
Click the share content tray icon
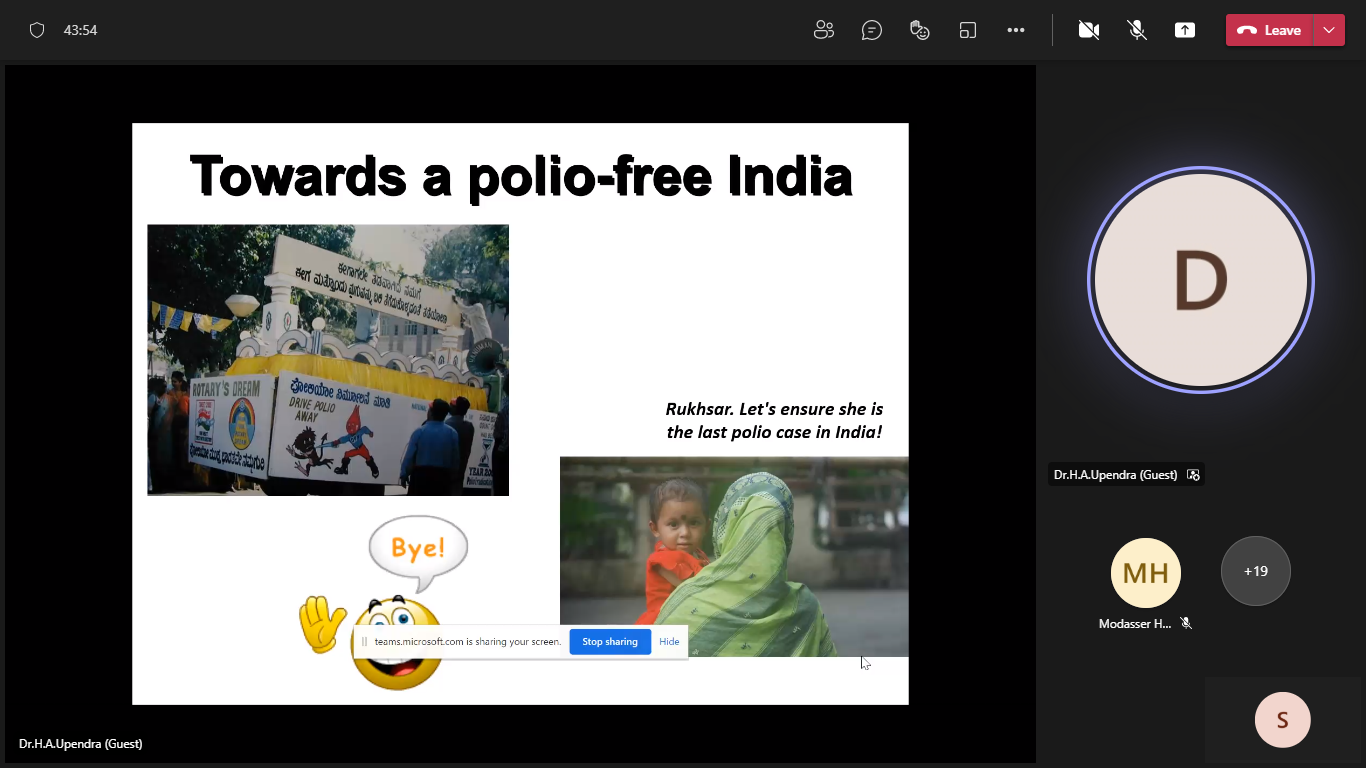click(1185, 30)
